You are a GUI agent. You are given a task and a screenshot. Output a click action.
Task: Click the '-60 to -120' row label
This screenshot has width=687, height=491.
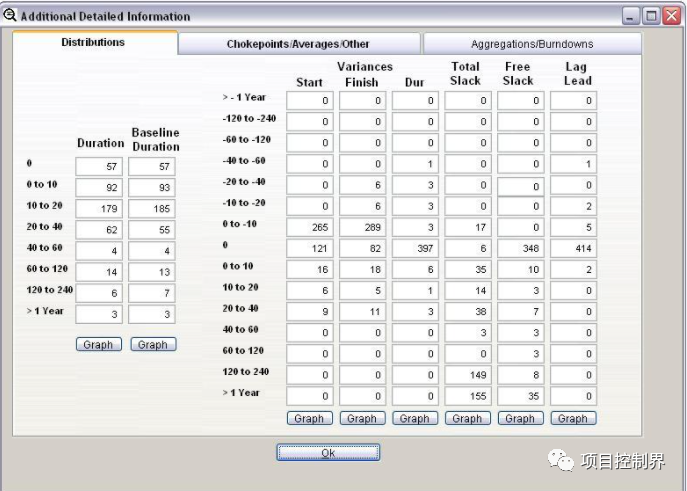[246, 139]
